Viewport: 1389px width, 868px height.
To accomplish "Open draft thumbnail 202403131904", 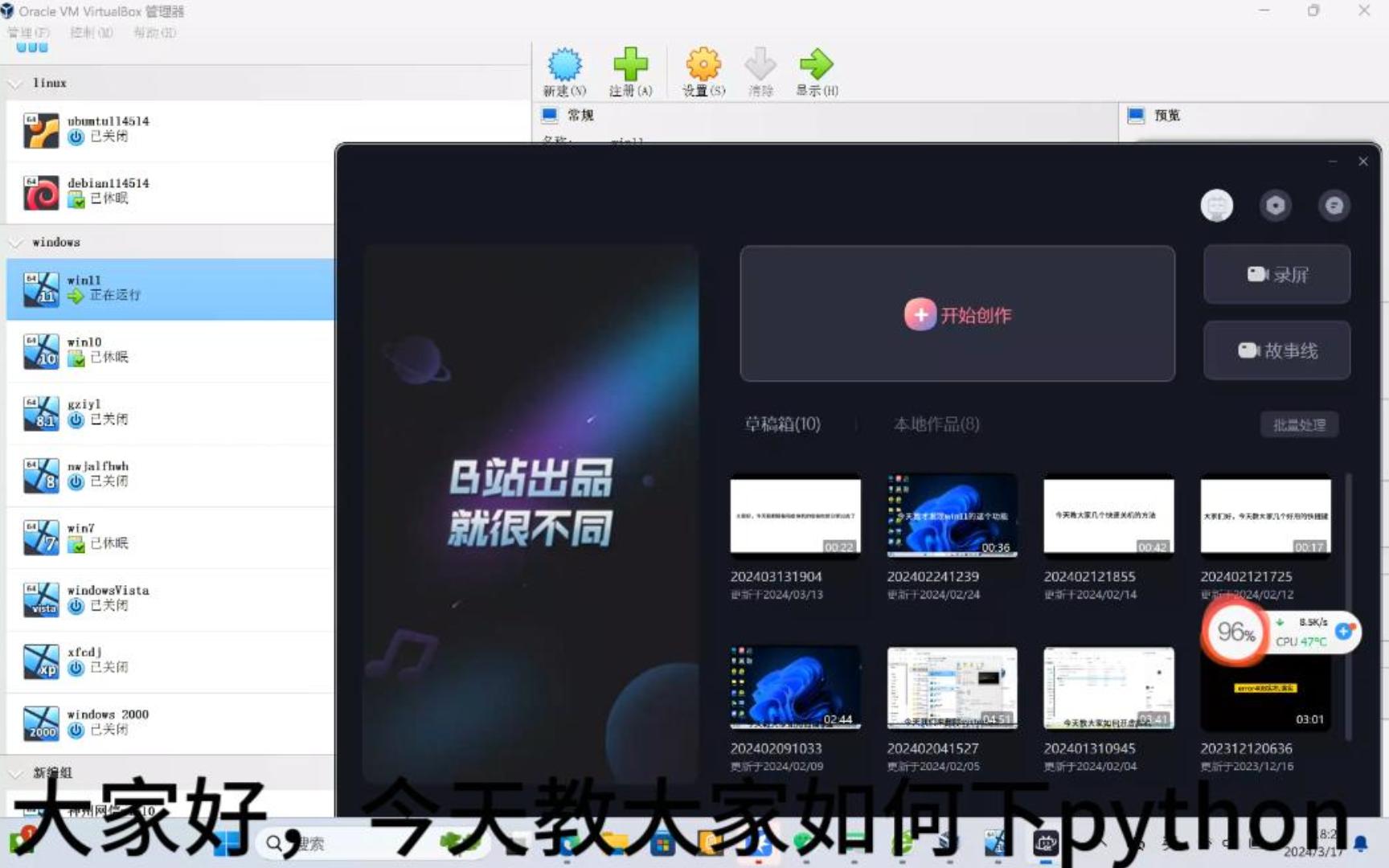I will tap(795, 515).
